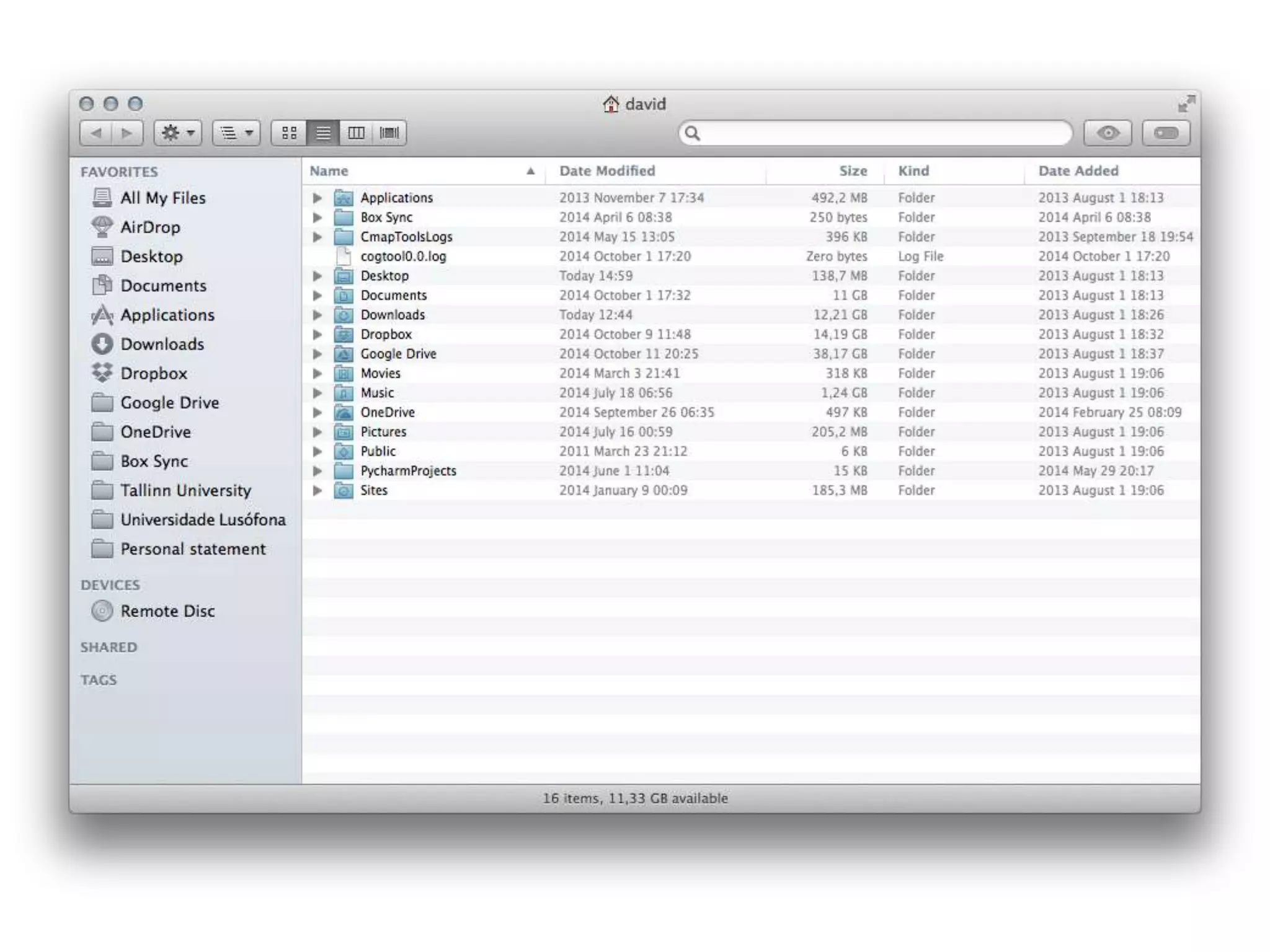The height and width of the screenshot is (952, 1270).
Task: Select Remote Disc under Devices
Action: (167, 611)
